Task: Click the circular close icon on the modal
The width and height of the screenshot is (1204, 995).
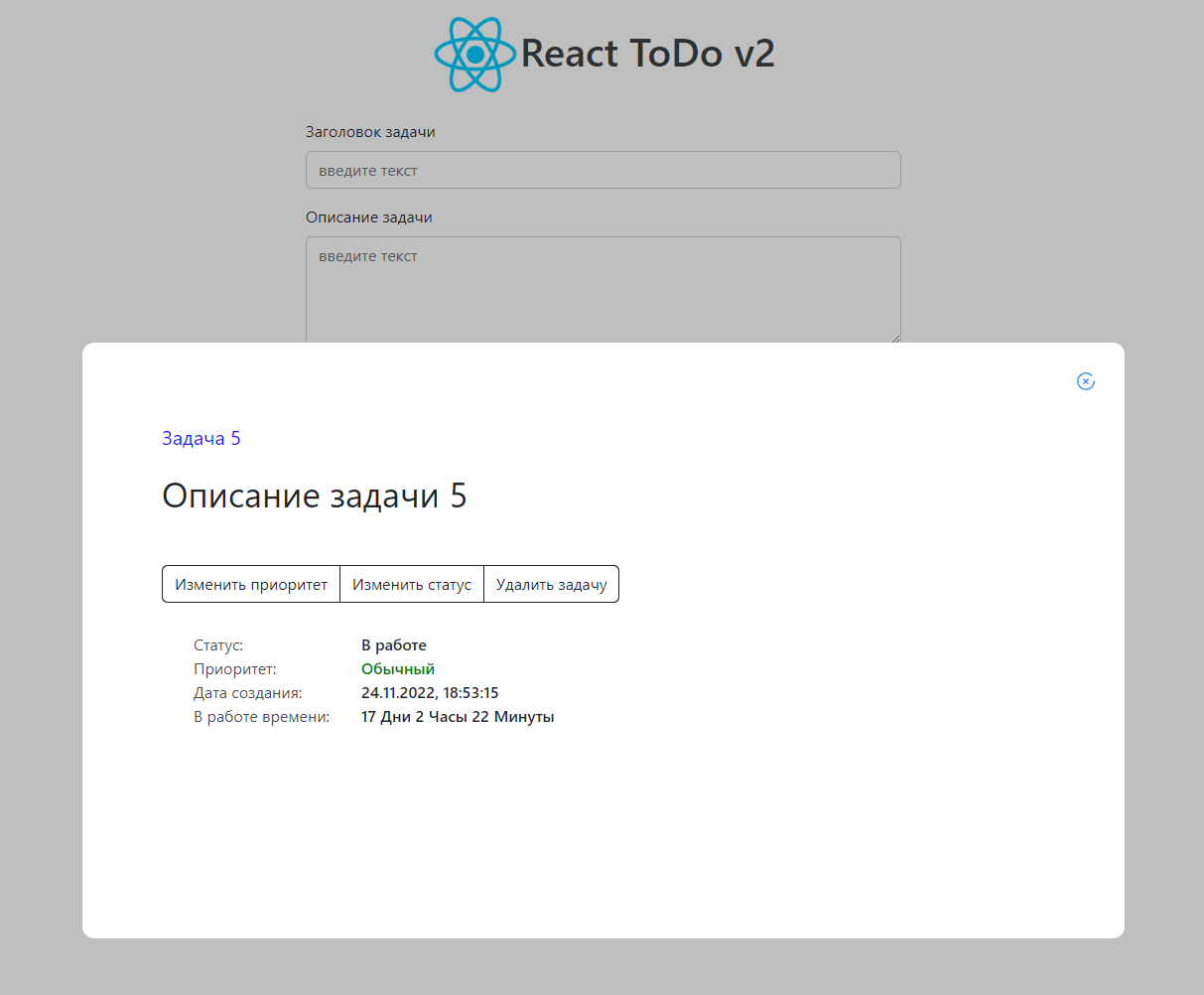Action: click(1086, 381)
